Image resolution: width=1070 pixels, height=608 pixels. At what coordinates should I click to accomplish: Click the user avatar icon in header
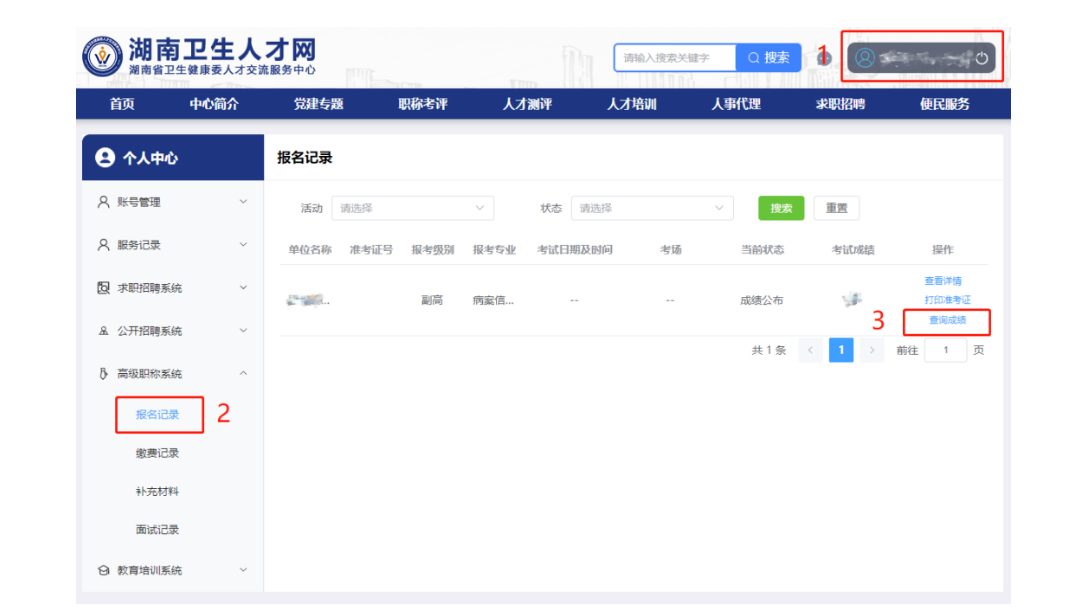point(865,58)
